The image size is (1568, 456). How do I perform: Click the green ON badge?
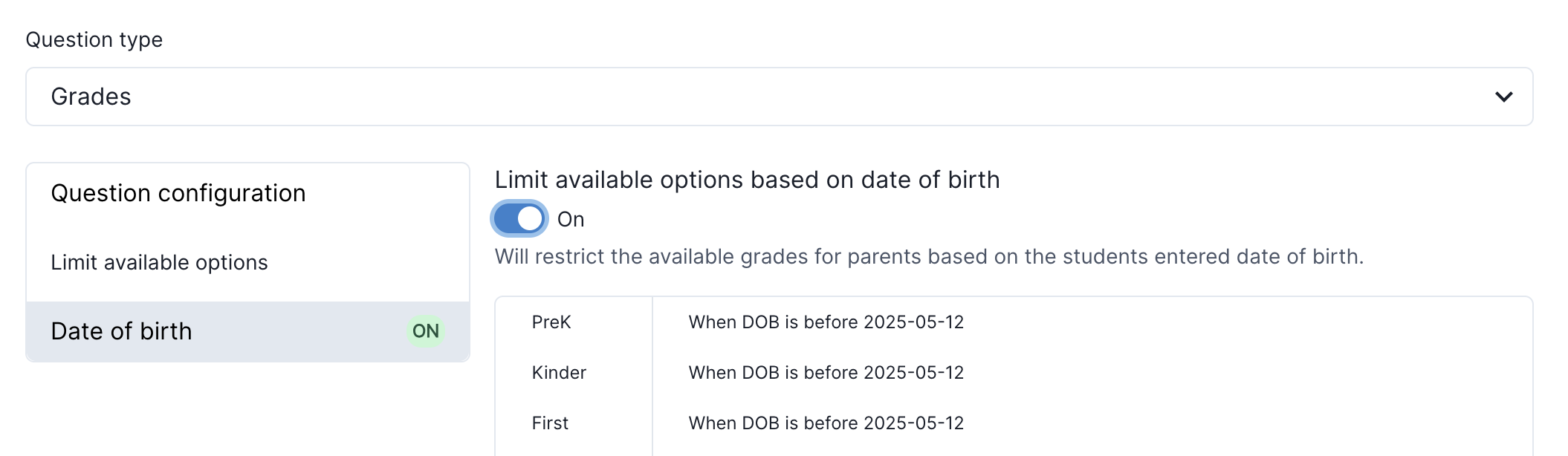click(x=426, y=331)
